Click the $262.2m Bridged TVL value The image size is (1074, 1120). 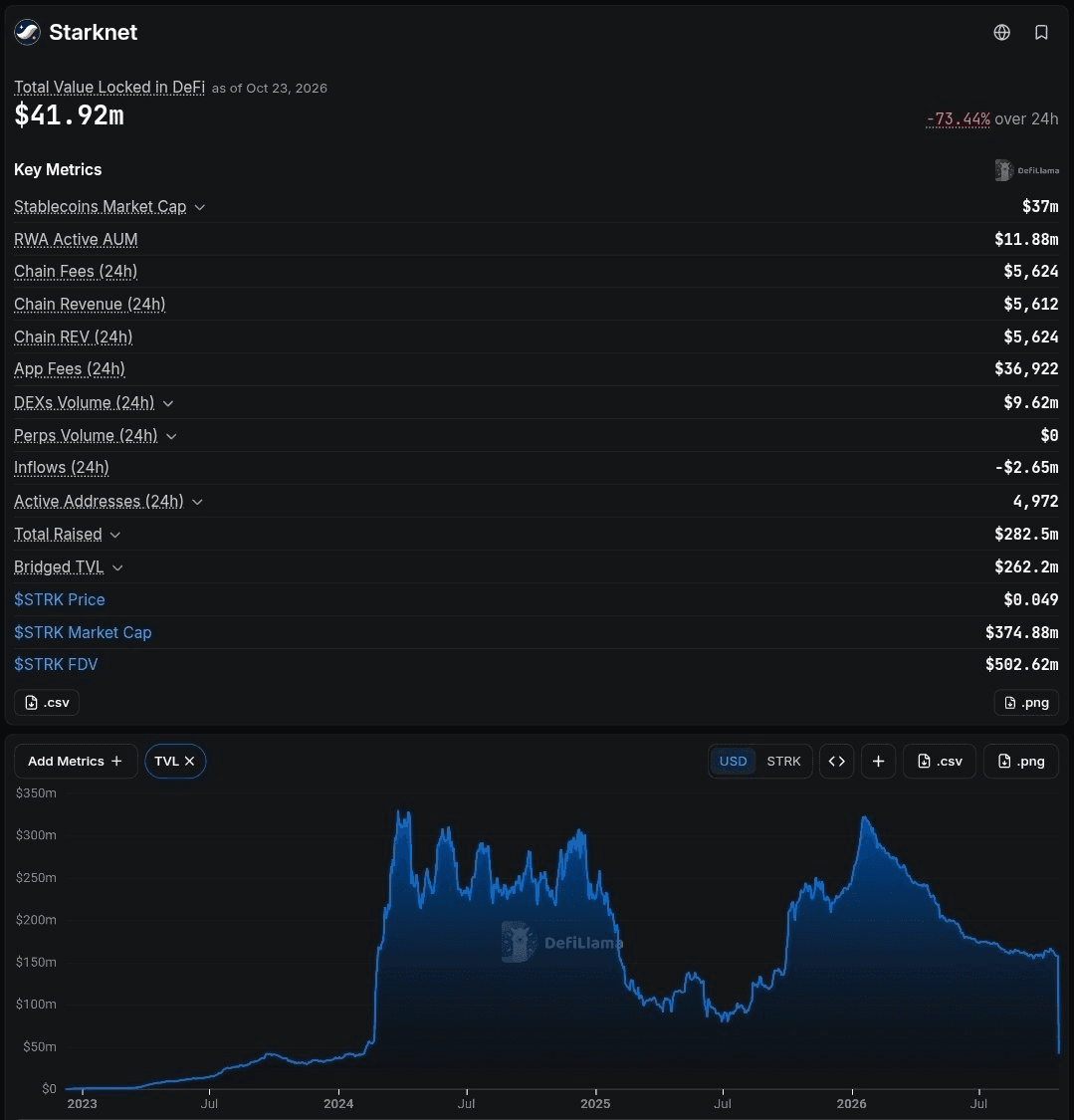point(1026,567)
